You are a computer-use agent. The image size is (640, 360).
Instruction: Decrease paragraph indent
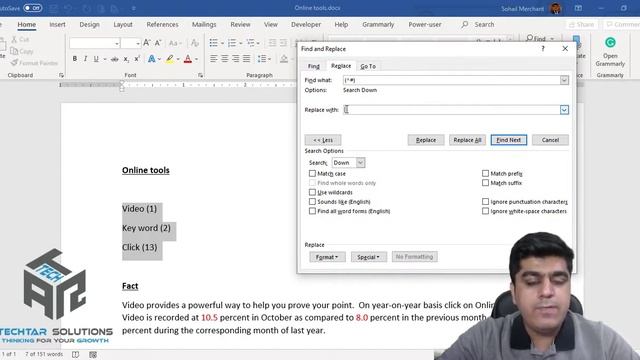coord(272,43)
